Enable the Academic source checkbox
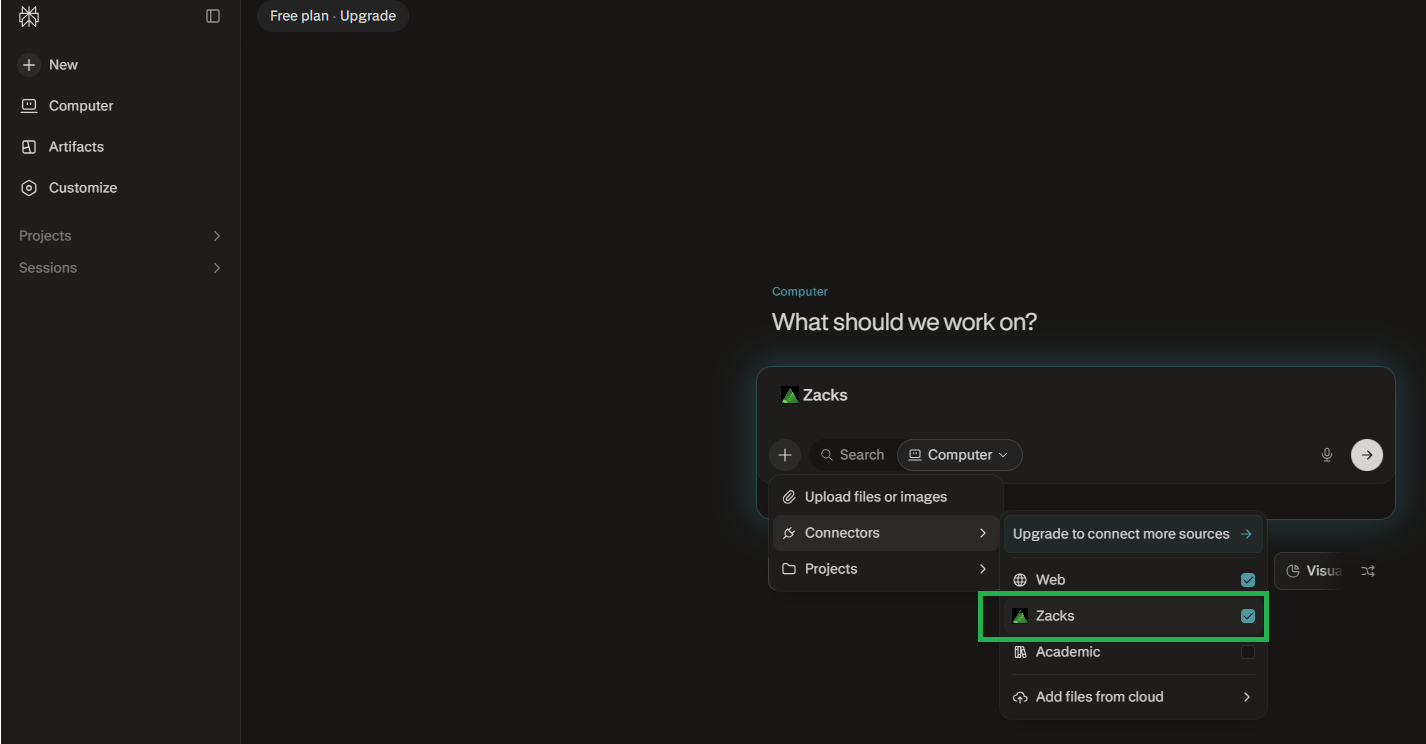The width and height of the screenshot is (1426, 744). [x=1248, y=652]
